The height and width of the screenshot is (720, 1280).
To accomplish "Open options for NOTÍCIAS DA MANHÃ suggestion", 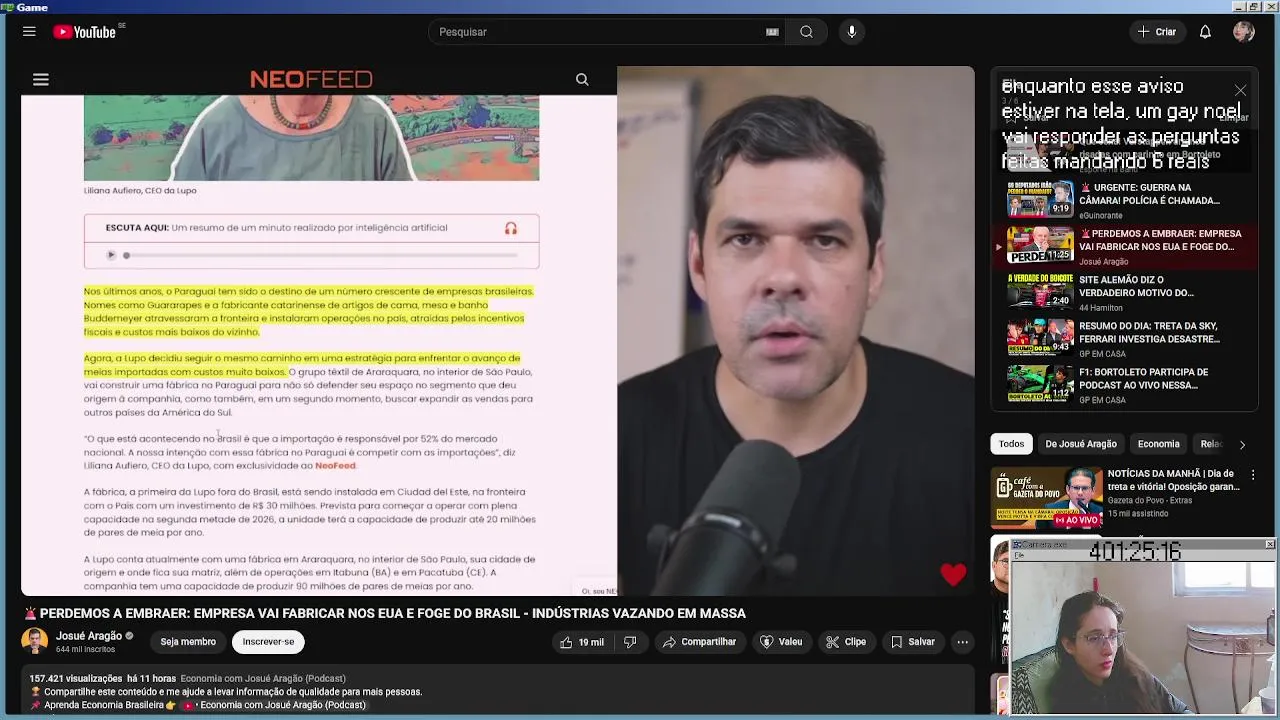I will click(1253, 476).
